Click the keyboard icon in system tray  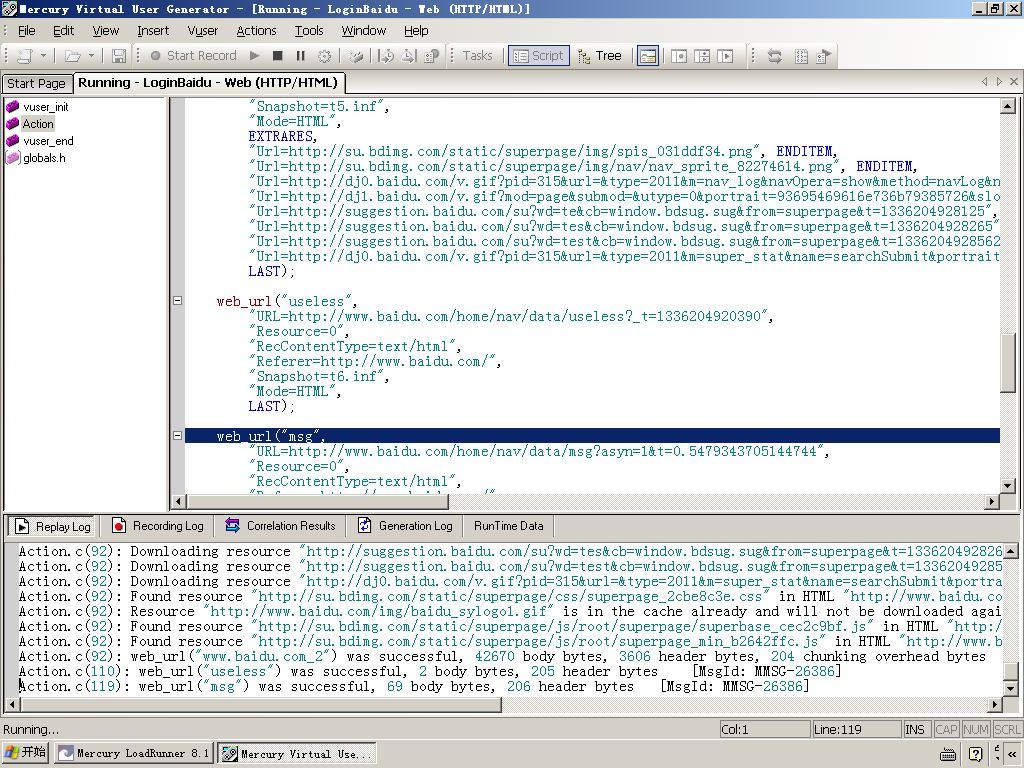(948, 754)
